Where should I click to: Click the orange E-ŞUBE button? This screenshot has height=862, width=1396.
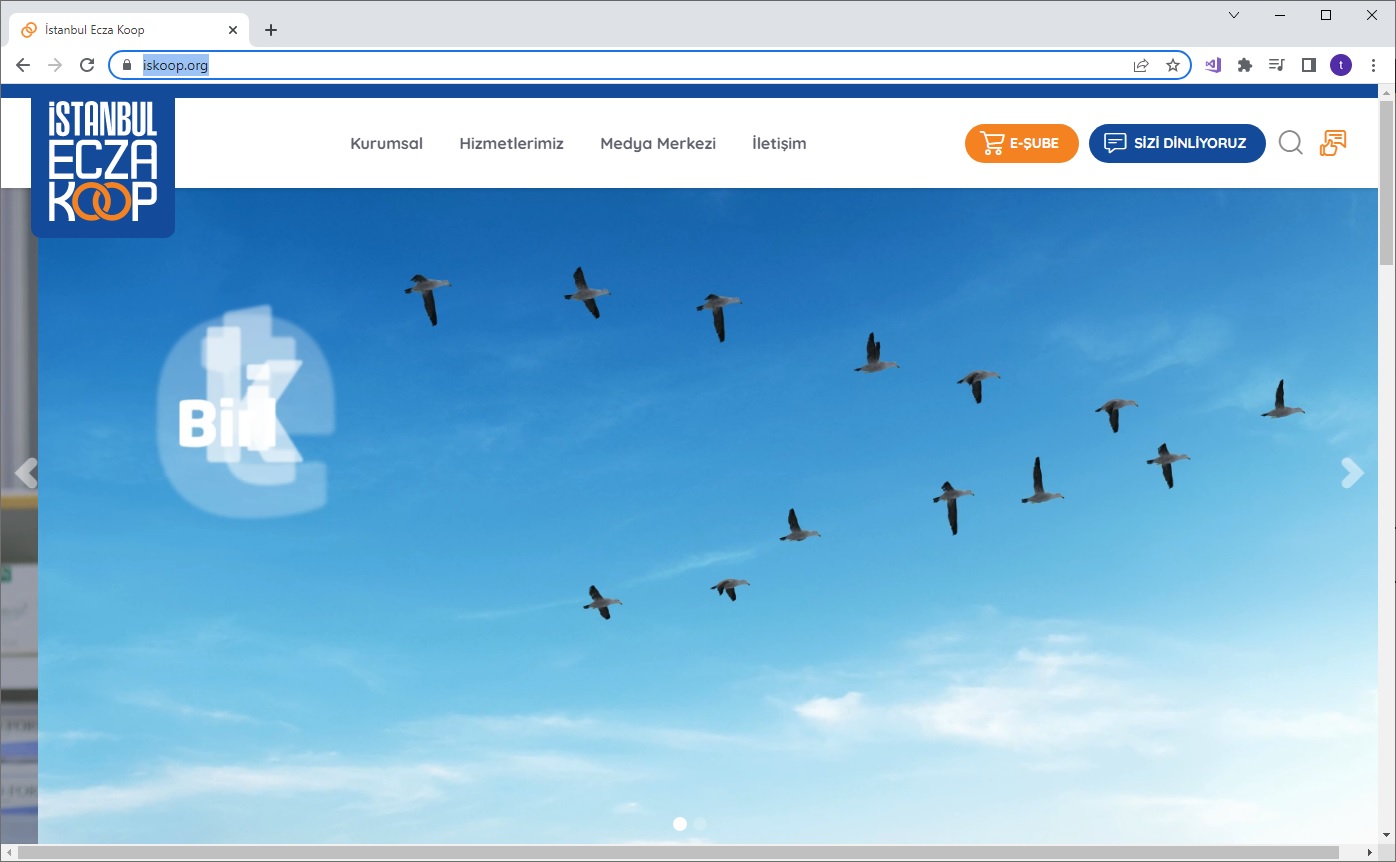pyautogui.click(x=1021, y=143)
